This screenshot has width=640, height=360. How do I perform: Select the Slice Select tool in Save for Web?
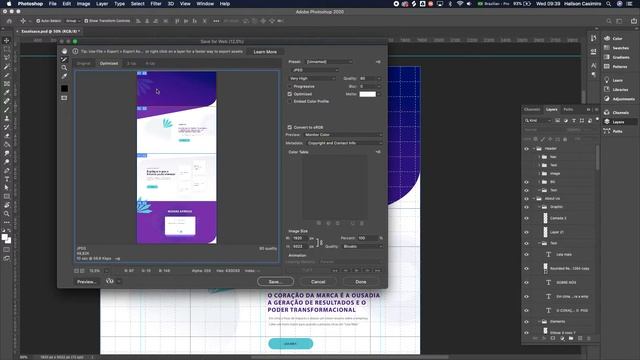tap(64, 59)
